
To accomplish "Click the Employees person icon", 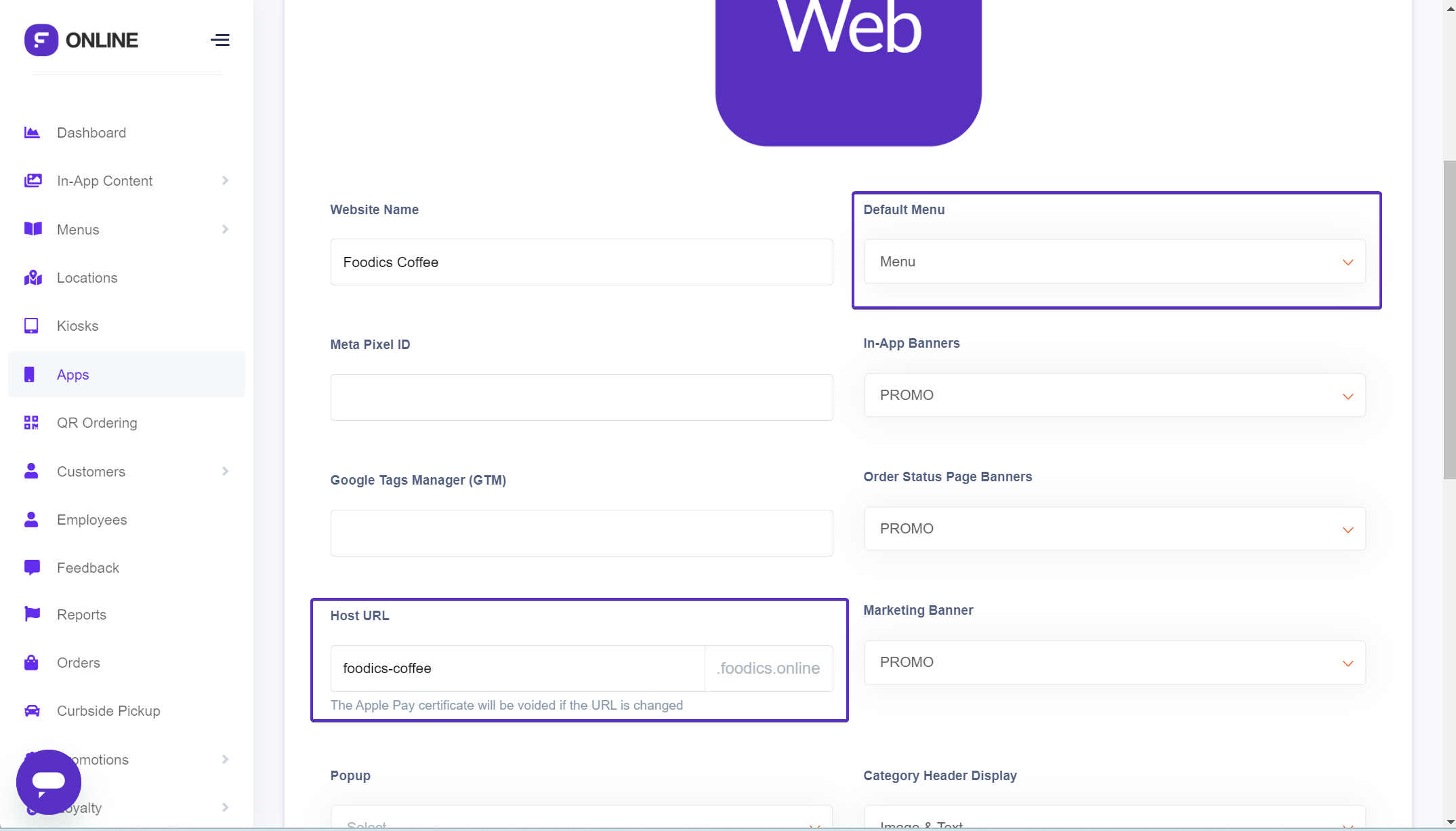I will click(31, 519).
